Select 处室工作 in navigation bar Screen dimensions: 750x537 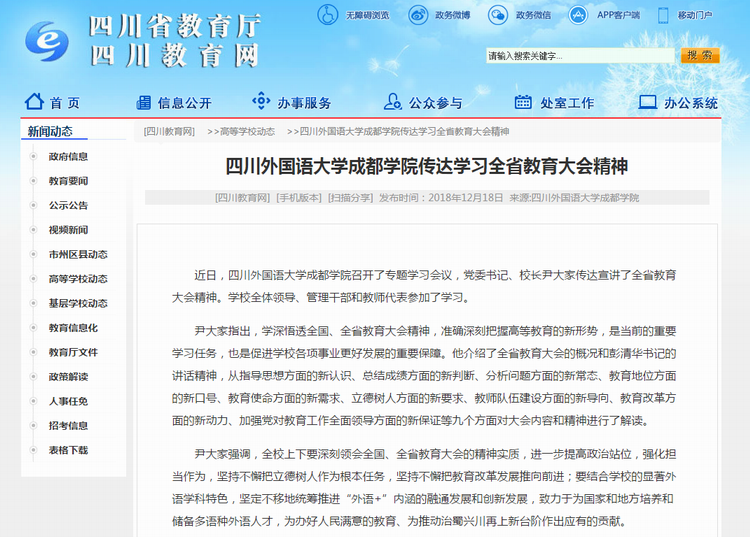[x=566, y=103]
